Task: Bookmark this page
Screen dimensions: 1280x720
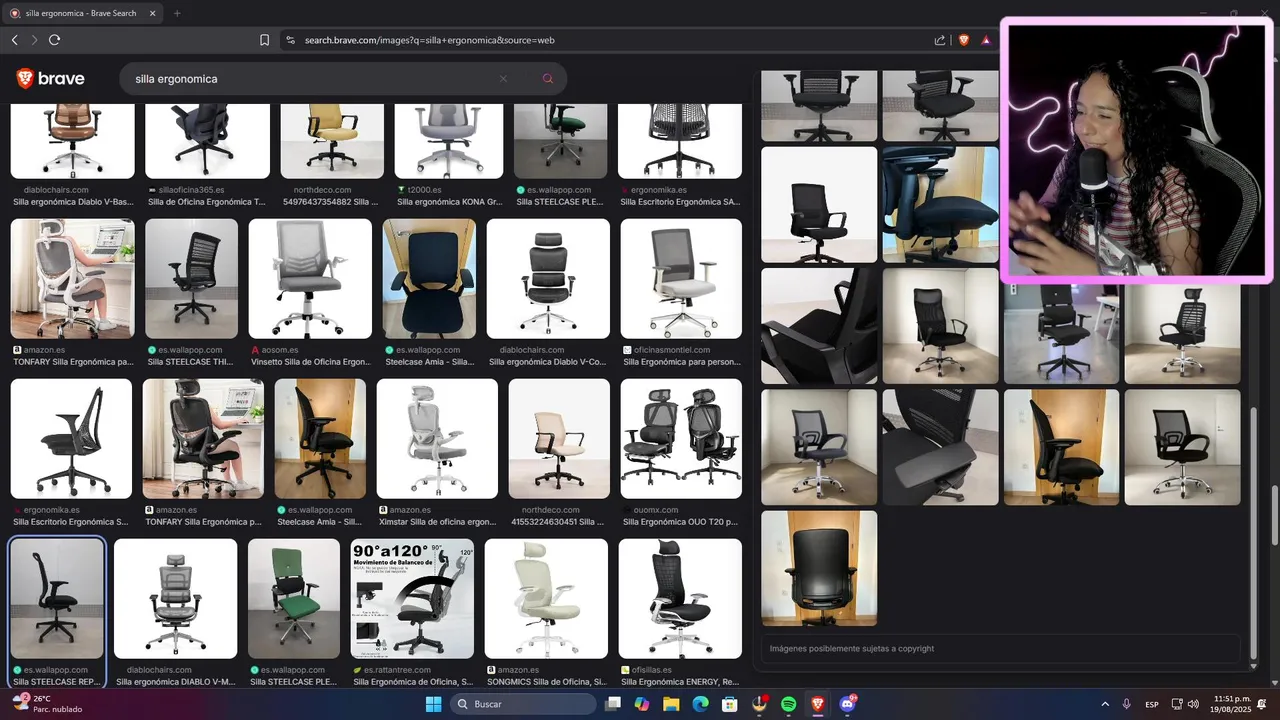Action: tap(264, 40)
